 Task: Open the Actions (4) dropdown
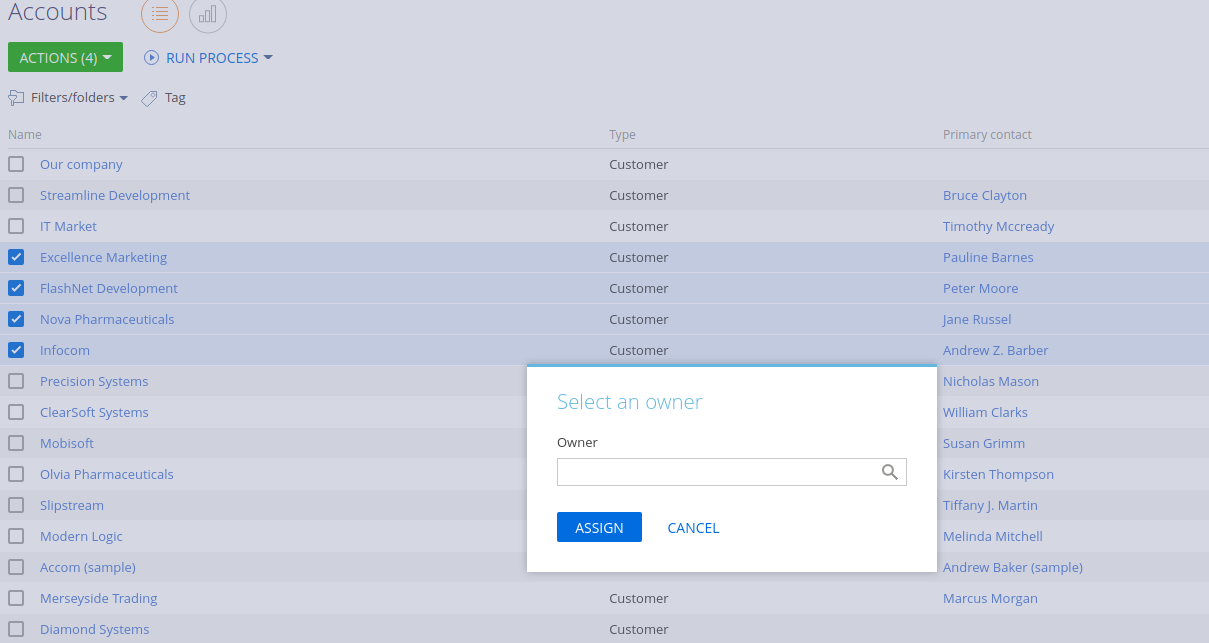pyautogui.click(x=65, y=57)
